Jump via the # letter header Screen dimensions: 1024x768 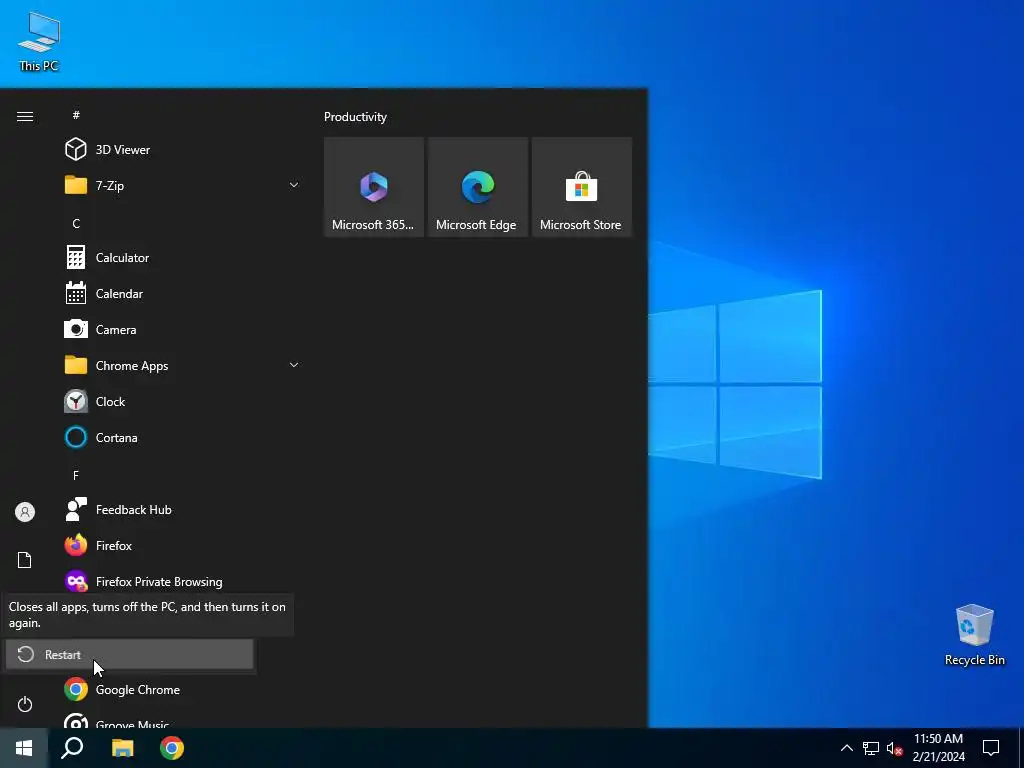coord(76,115)
